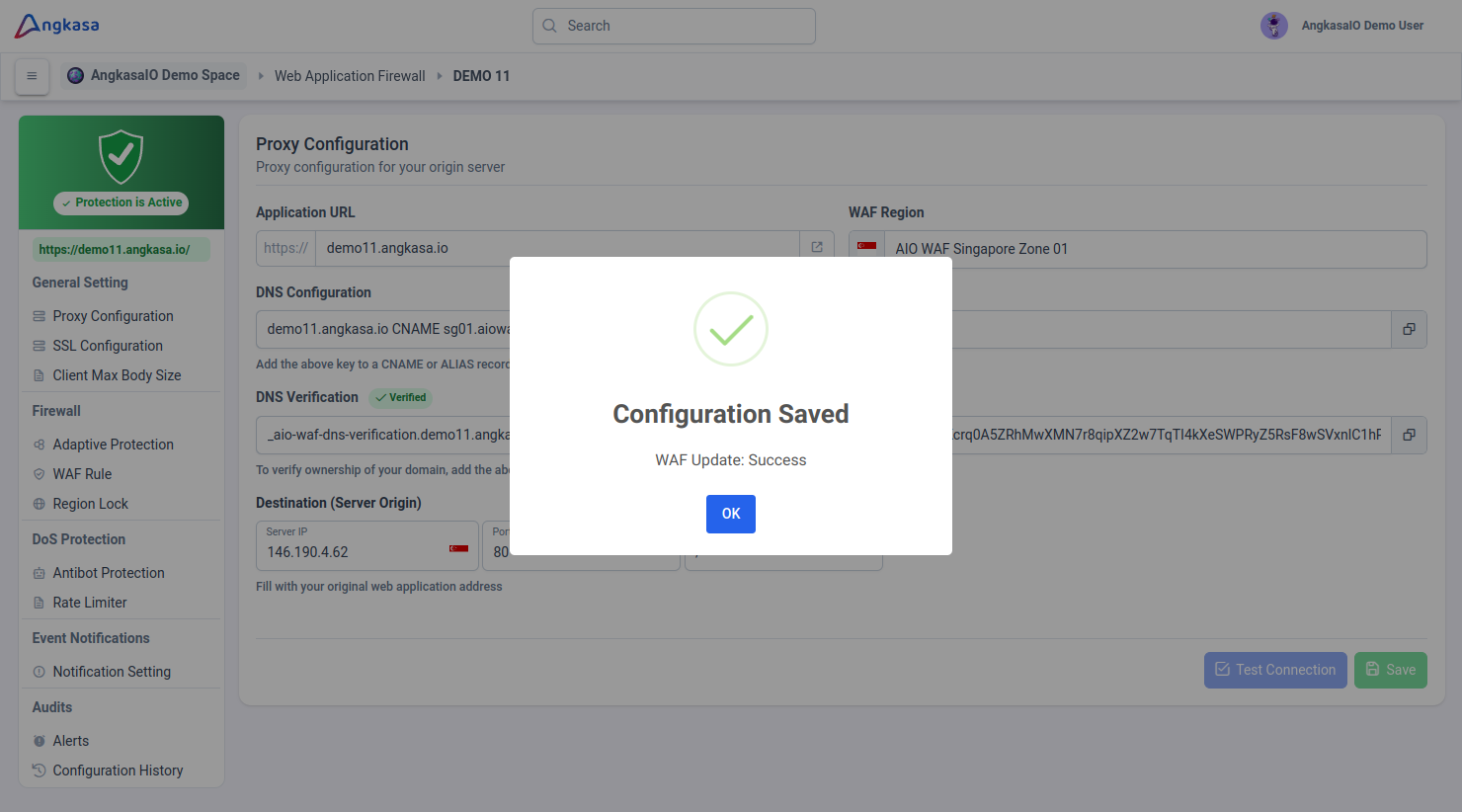Click the WAF Update: Success message
This screenshot has height=812, width=1462.
coord(731,460)
